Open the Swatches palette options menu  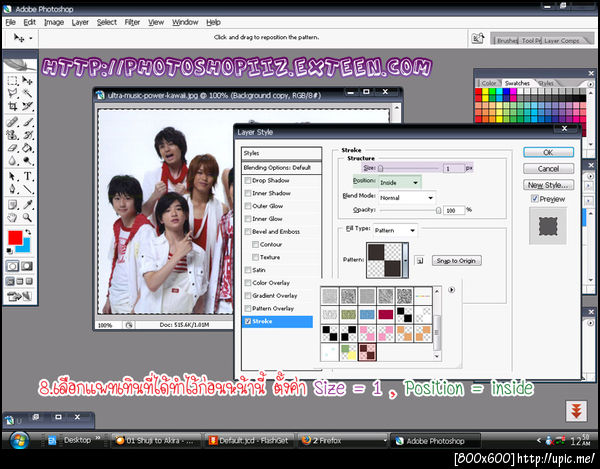[590, 83]
